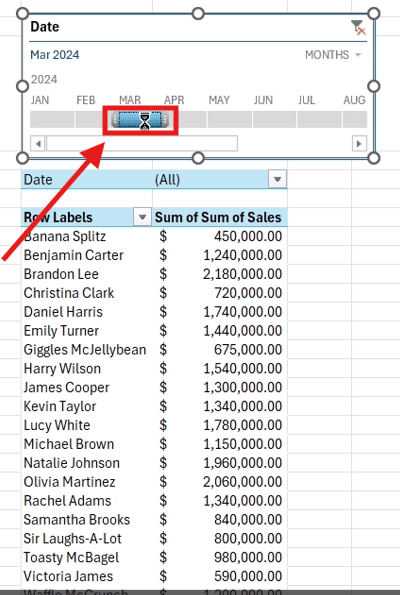Select the Harry Wilson cell

(87, 368)
